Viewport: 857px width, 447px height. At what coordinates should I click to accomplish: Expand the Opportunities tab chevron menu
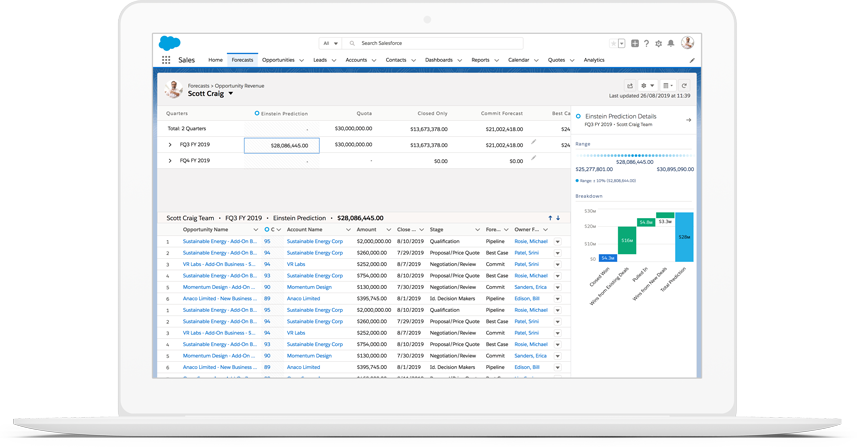click(301, 61)
